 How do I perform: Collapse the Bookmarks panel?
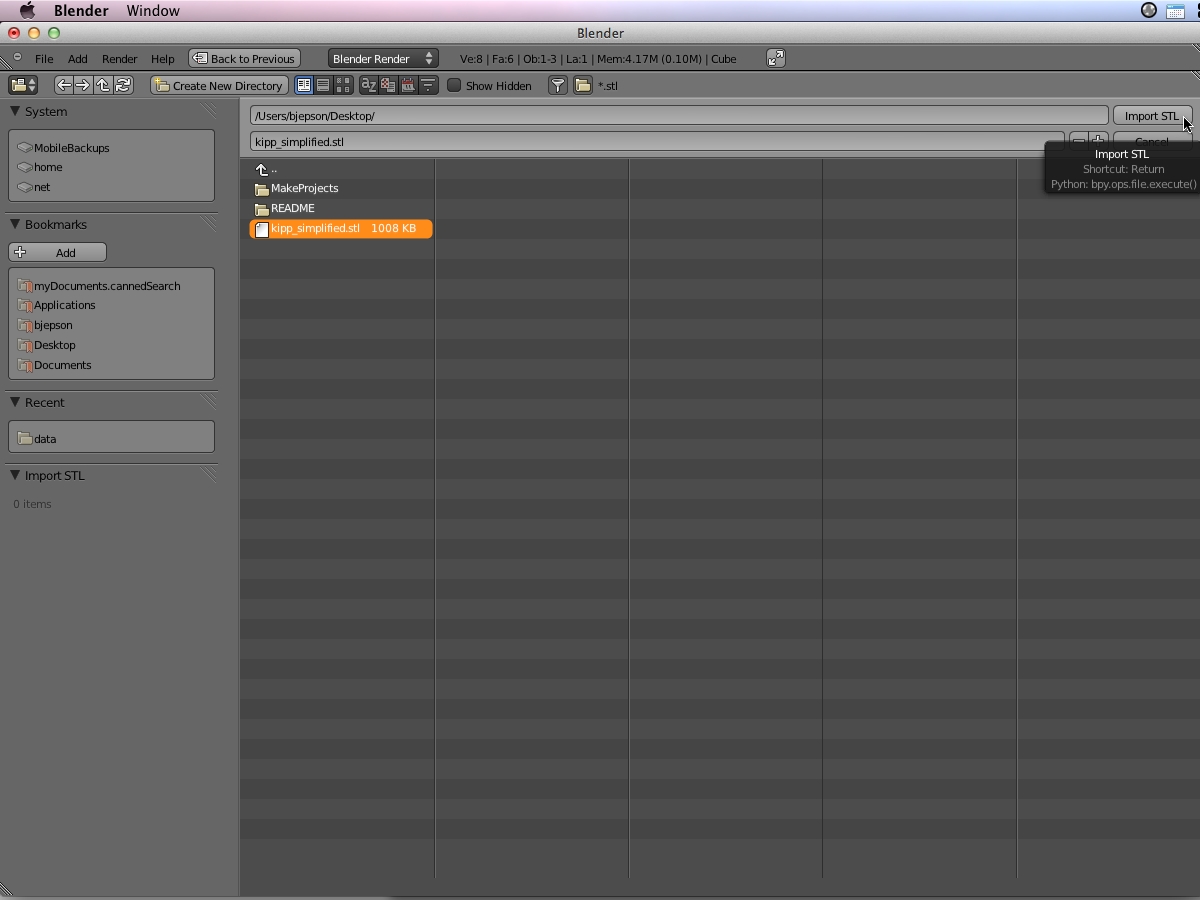pyautogui.click(x=15, y=224)
